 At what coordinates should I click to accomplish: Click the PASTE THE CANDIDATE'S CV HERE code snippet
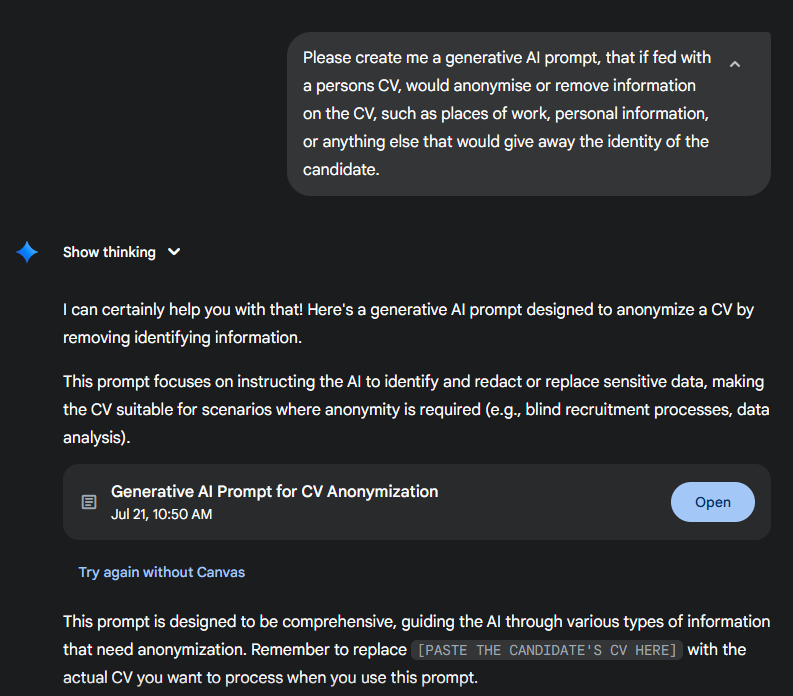point(548,650)
